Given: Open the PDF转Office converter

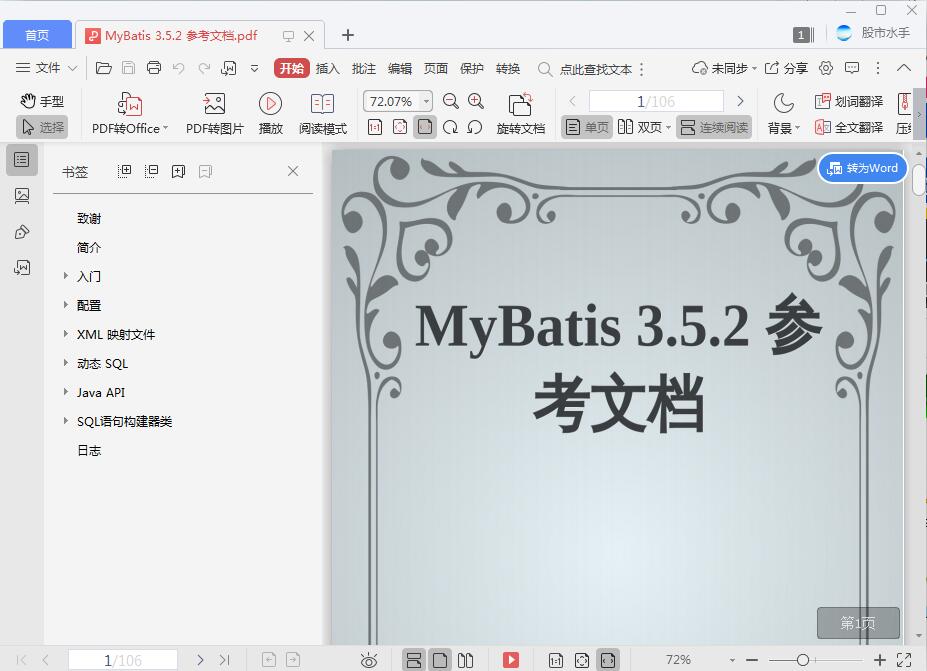Looking at the screenshot, I should (x=130, y=114).
